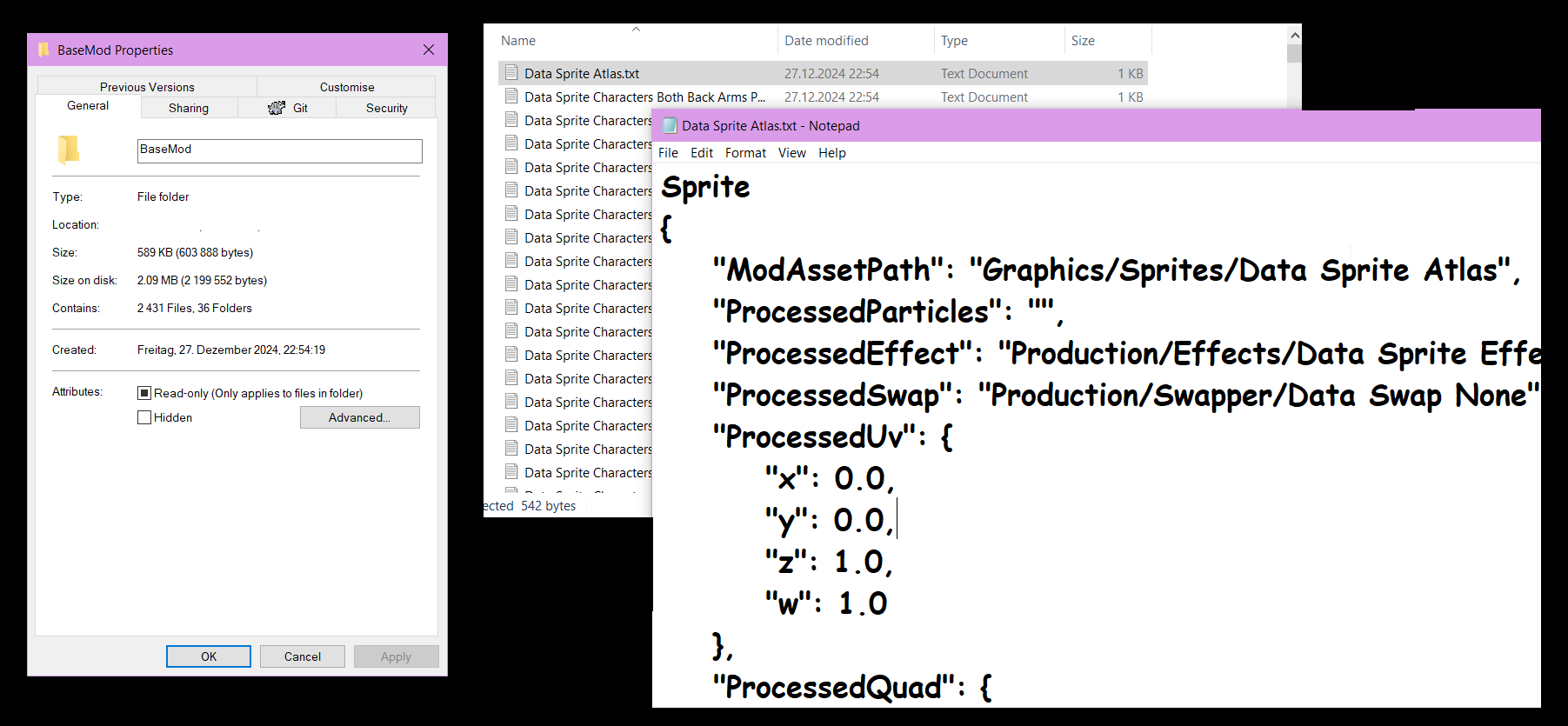Open Notepad's View menu

coord(792,153)
